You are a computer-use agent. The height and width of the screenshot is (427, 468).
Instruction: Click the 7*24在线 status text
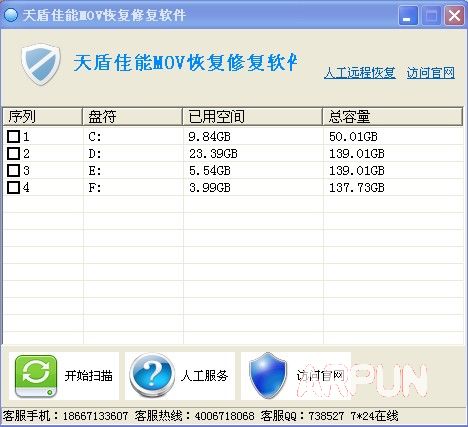[374, 416]
